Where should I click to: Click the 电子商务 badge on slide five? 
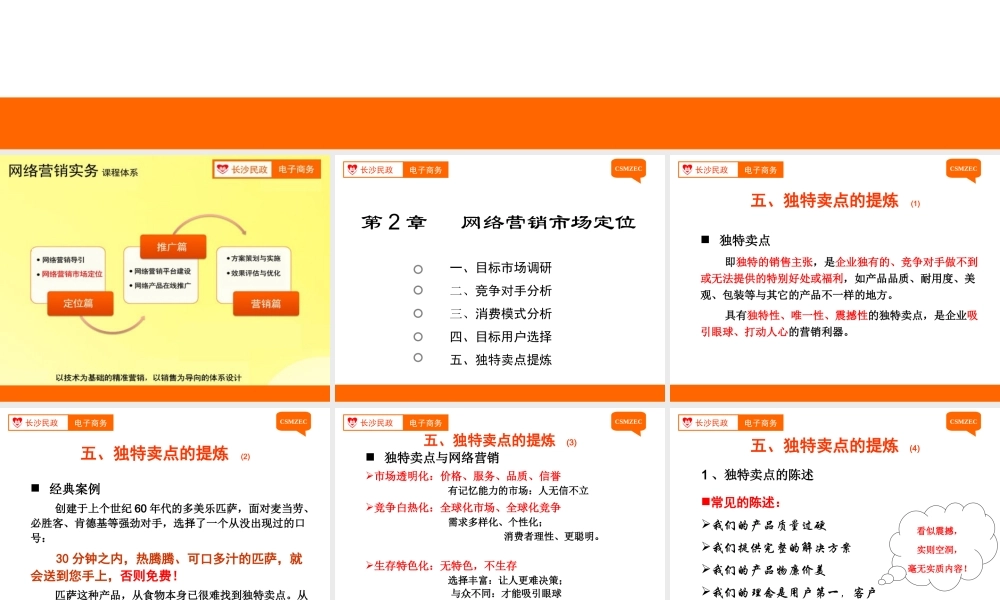pyautogui.click(x=428, y=422)
